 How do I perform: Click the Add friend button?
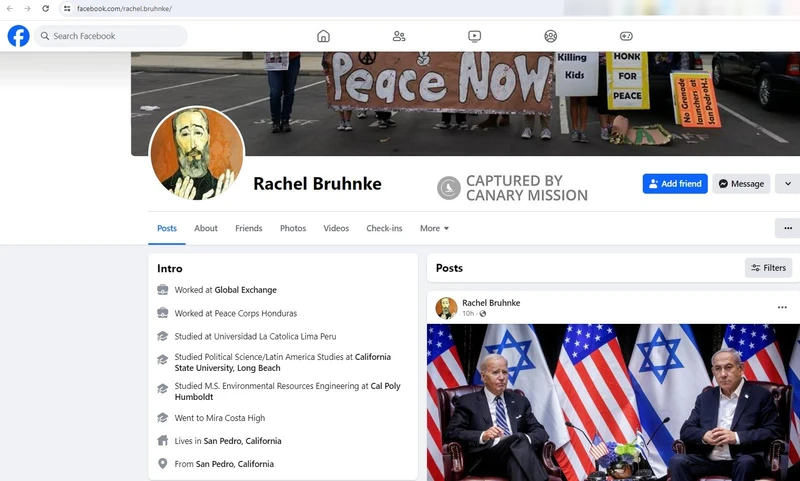point(675,184)
